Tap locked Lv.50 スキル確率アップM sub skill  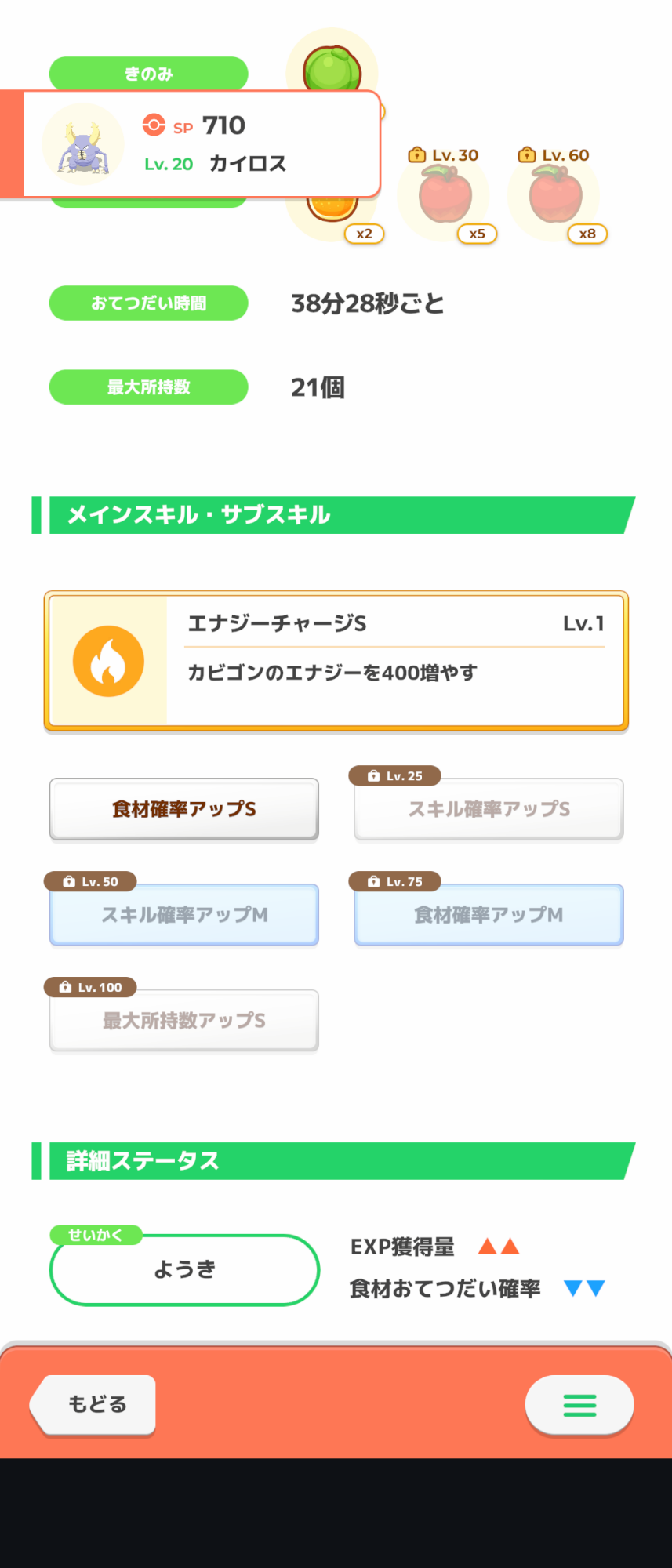tap(184, 915)
